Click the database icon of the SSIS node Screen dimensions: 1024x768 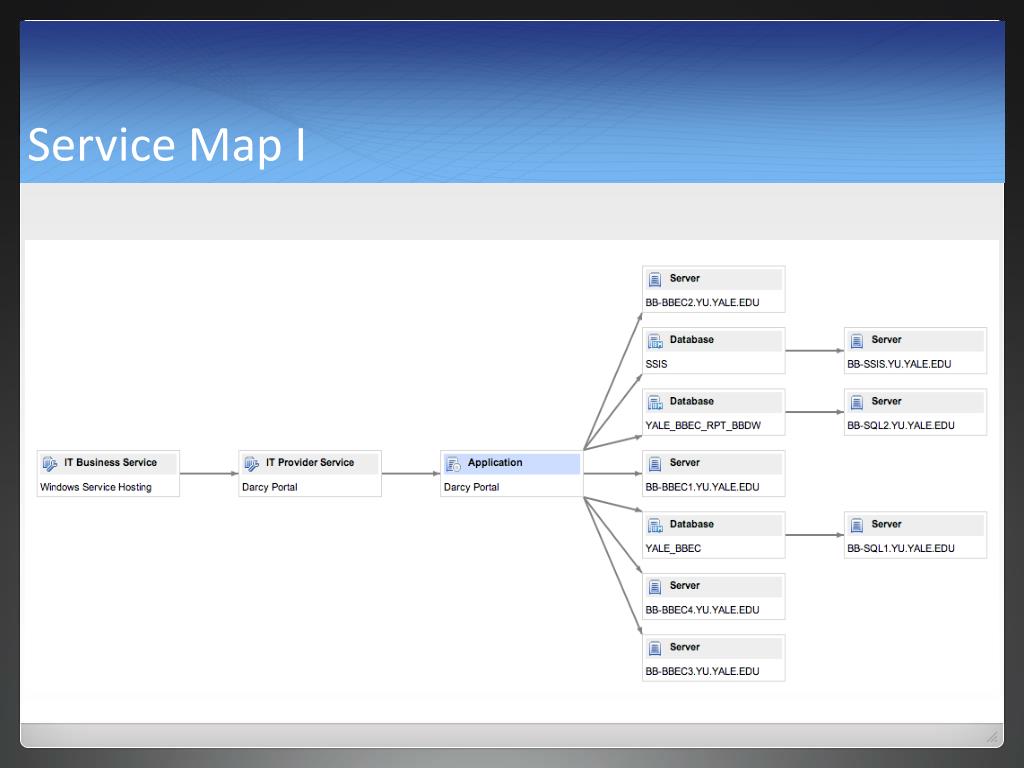point(655,341)
